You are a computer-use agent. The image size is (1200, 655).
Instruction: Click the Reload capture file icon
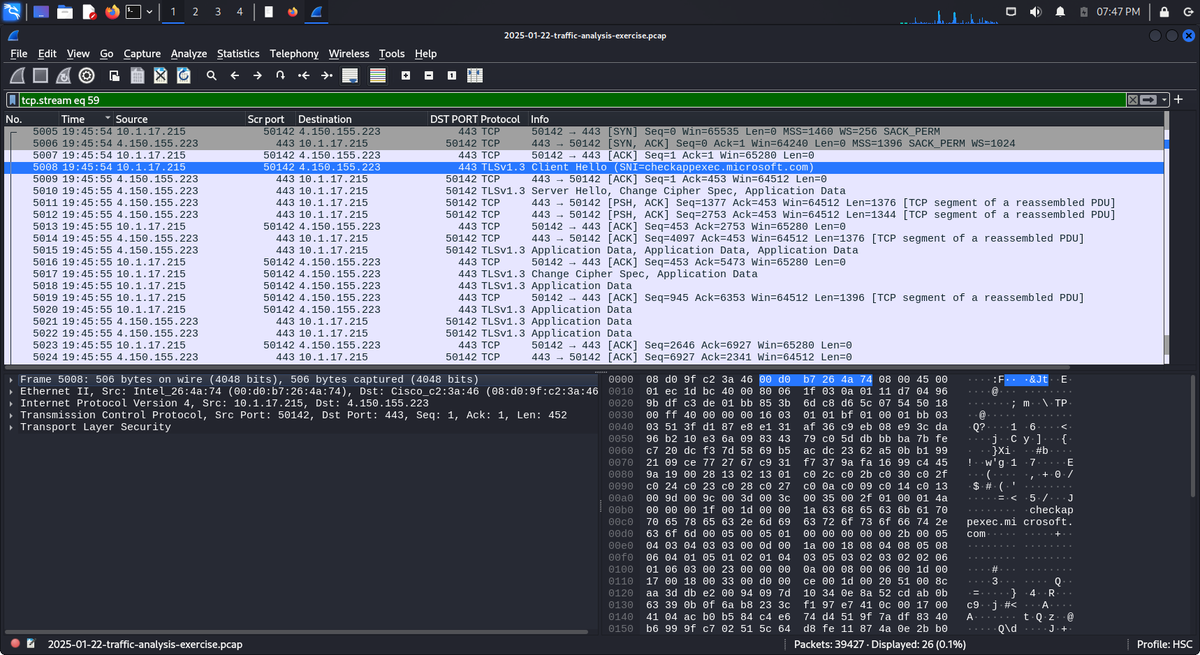184,75
